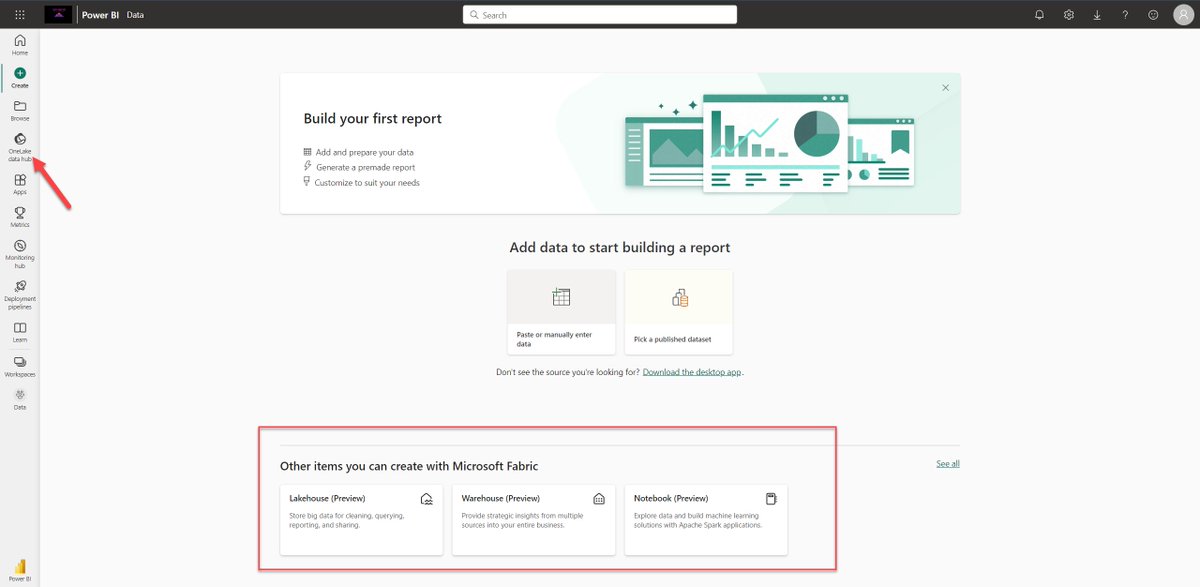Open Browse in the sidebar
Image resolution: width=1200 pixels, height=587 pixels.
point(20,111)
